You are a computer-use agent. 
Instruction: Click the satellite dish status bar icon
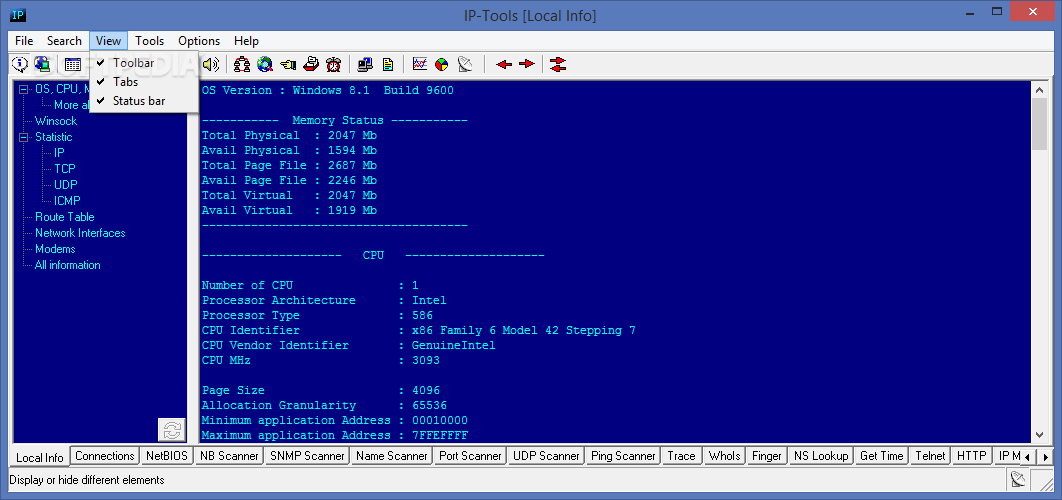tap(1017, 480)
